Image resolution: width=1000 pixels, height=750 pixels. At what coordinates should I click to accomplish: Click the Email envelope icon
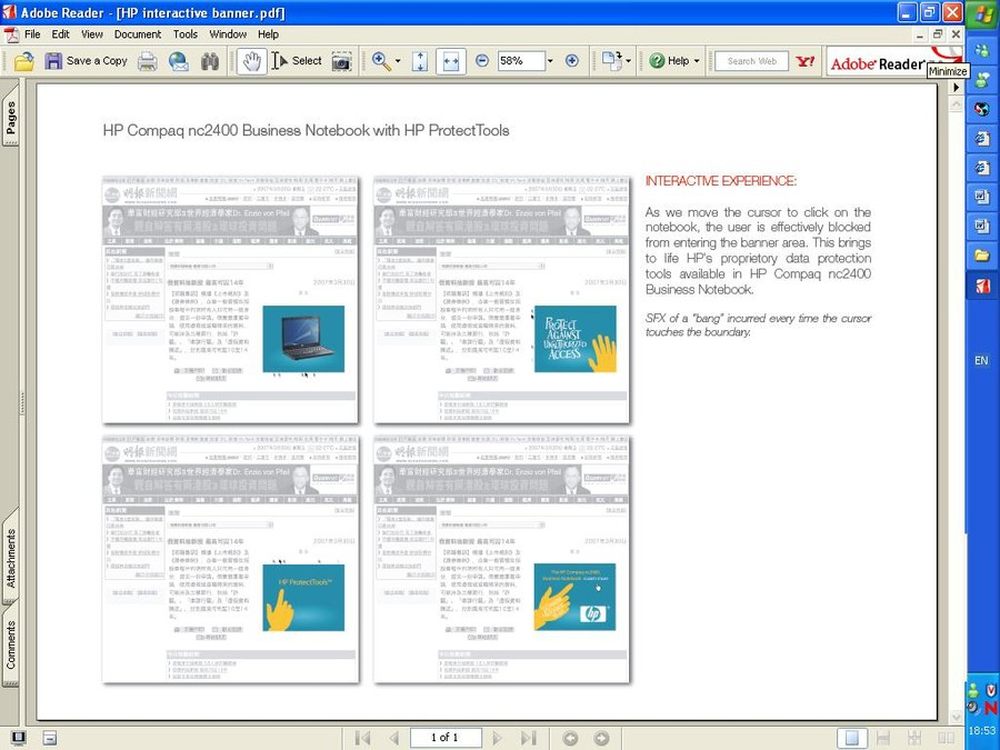(178, 61)
